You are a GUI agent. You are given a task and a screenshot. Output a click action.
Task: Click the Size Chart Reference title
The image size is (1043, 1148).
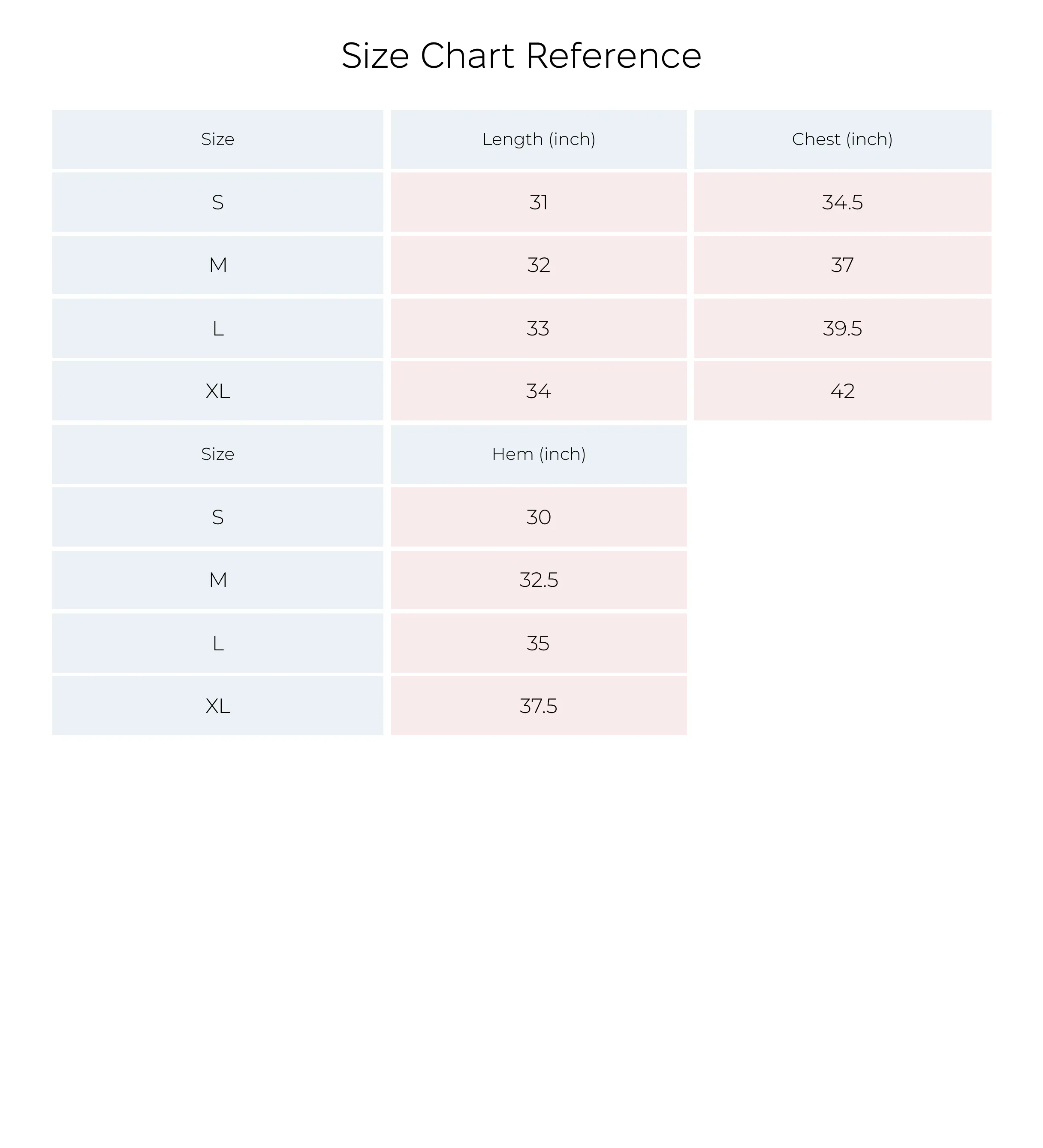(521, 56)
